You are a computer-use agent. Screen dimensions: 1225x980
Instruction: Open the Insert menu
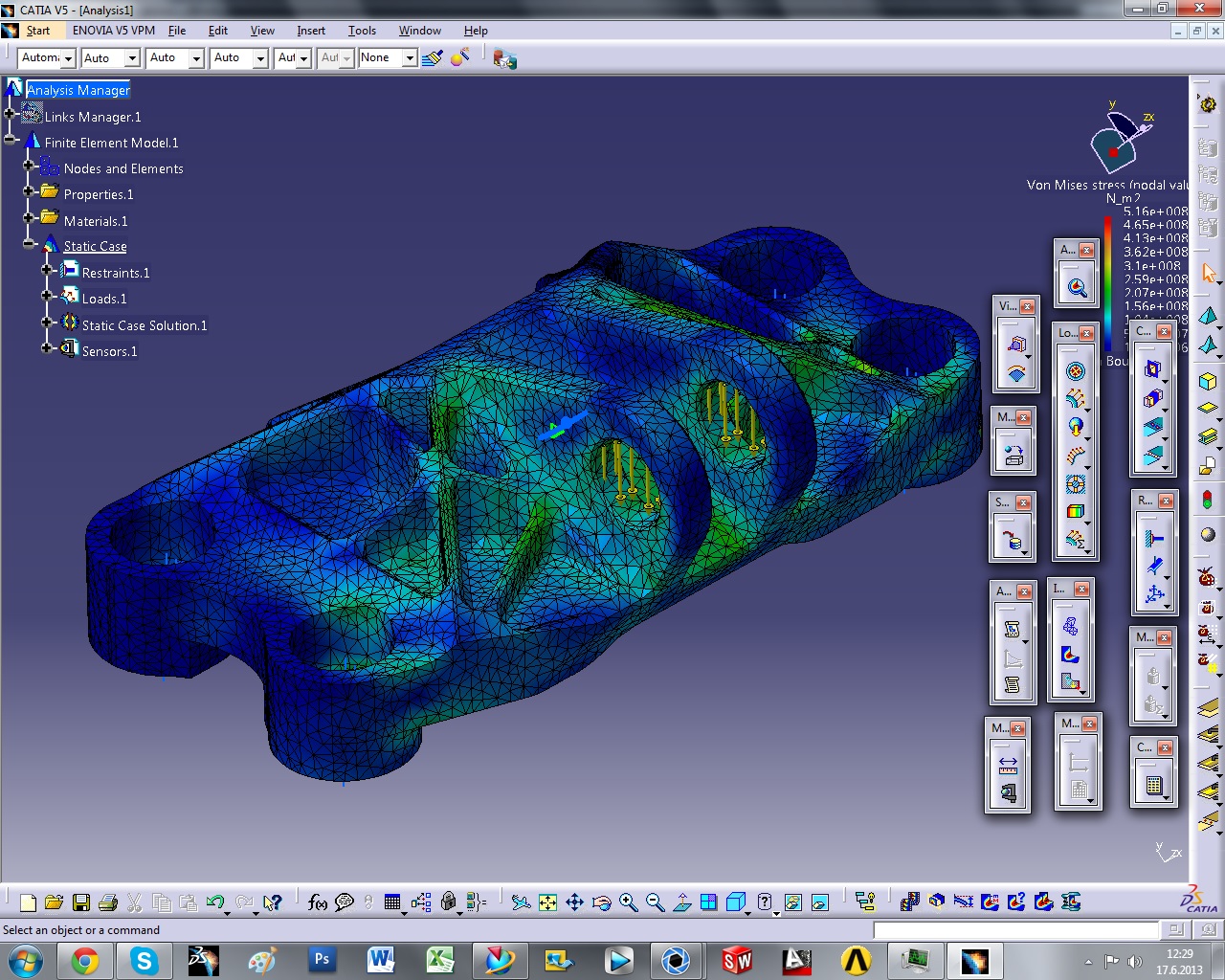(x=311, y=31)
